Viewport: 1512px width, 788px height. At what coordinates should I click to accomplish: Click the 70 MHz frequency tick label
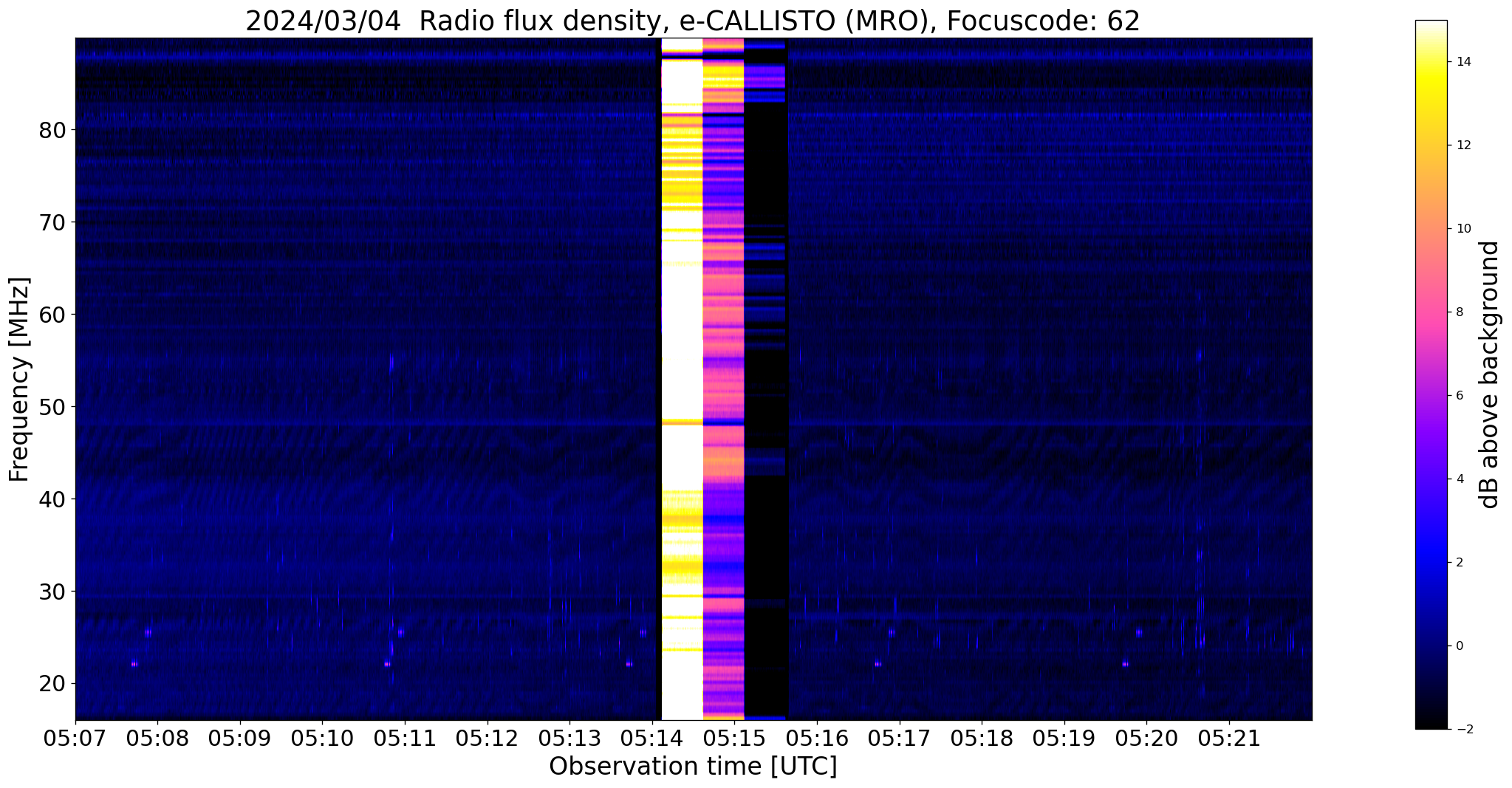point(52,223)
